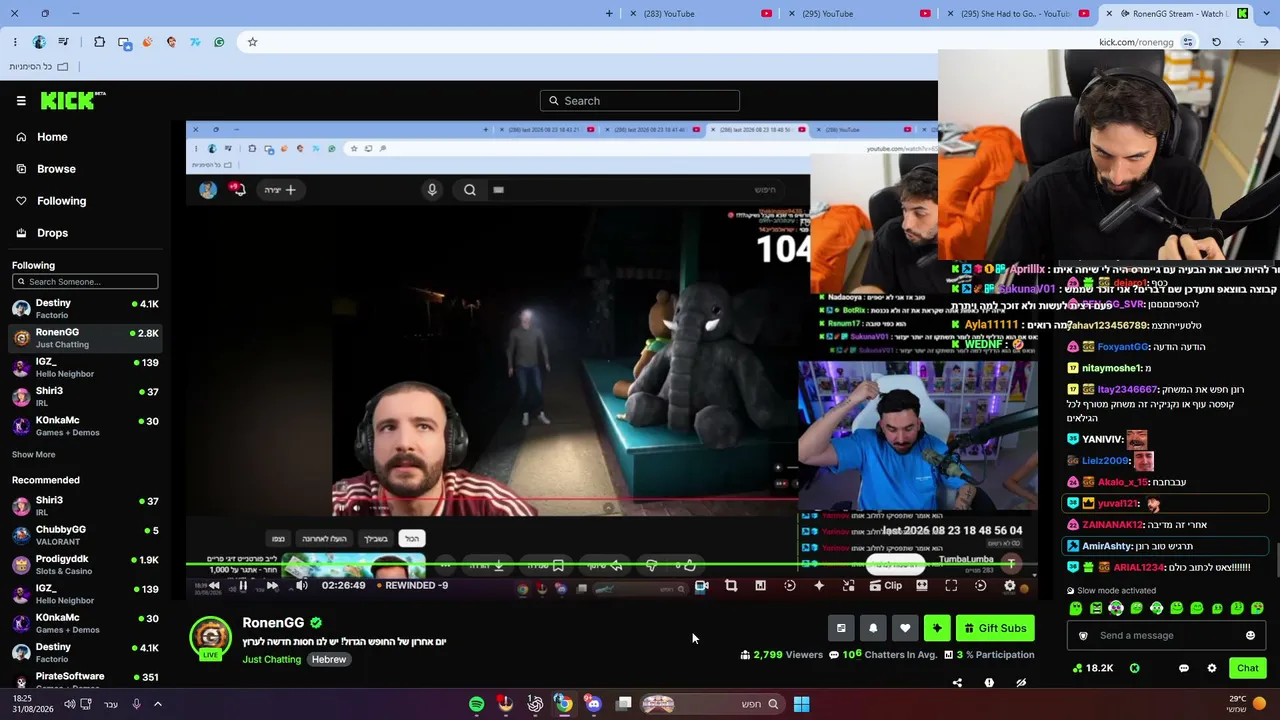Click the Search Someone input box

pyautogui.click(x=85, y=281)
